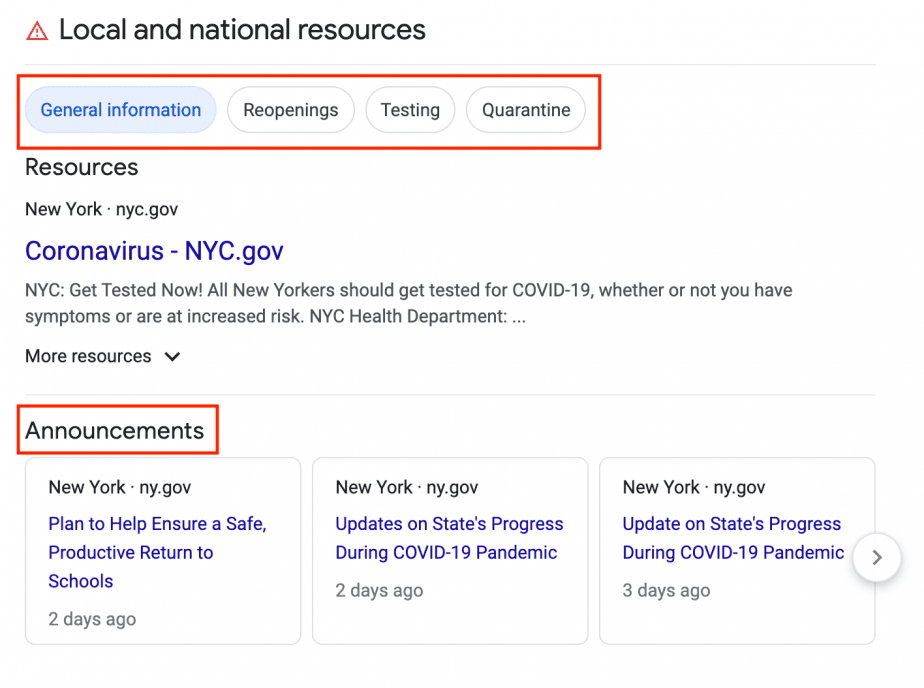The image size is (924, 688).
Task: Switch to the Reopenings filter
Action: click(x=291, y=110)
